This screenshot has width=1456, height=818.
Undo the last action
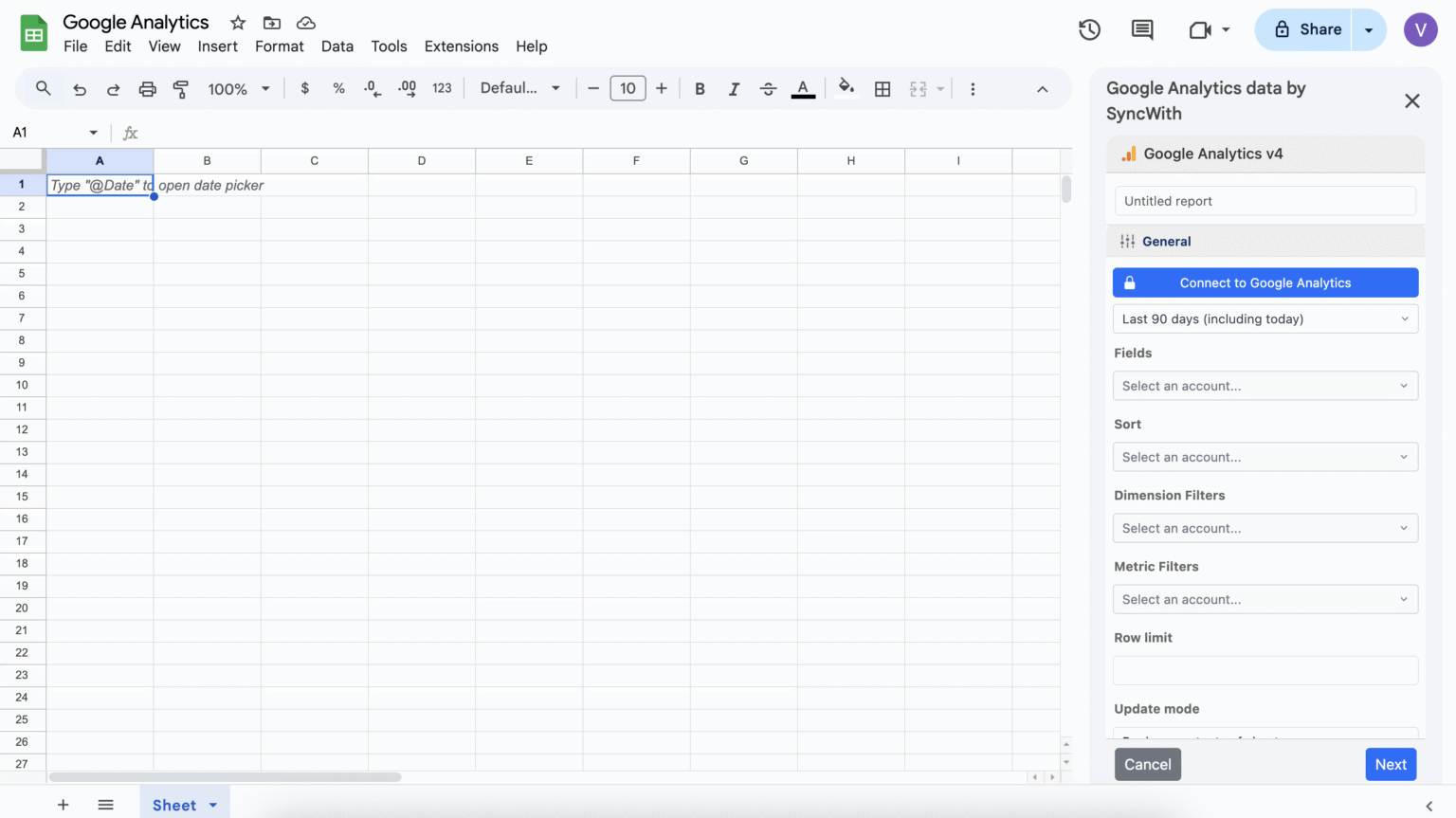[x=80, y=89]
